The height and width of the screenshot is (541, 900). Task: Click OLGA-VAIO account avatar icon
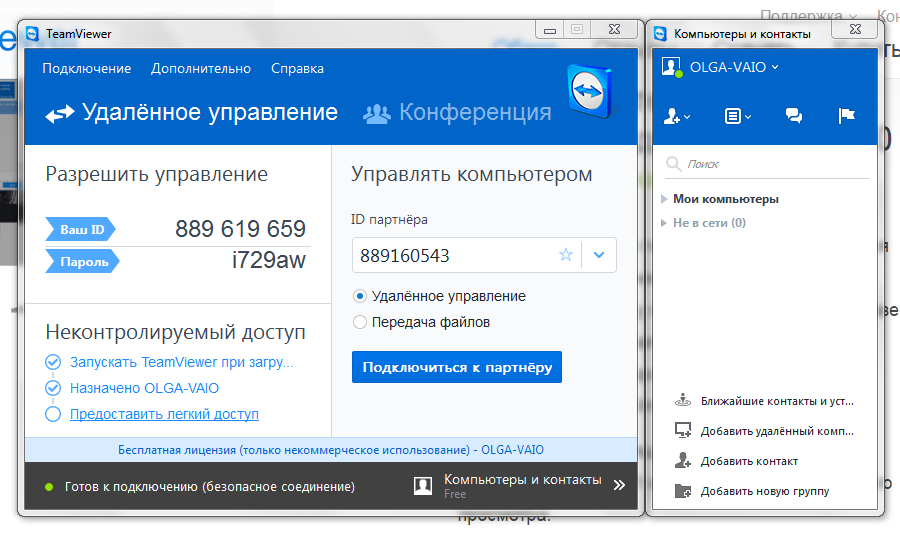pyautogui.click(x=672, y=67)
